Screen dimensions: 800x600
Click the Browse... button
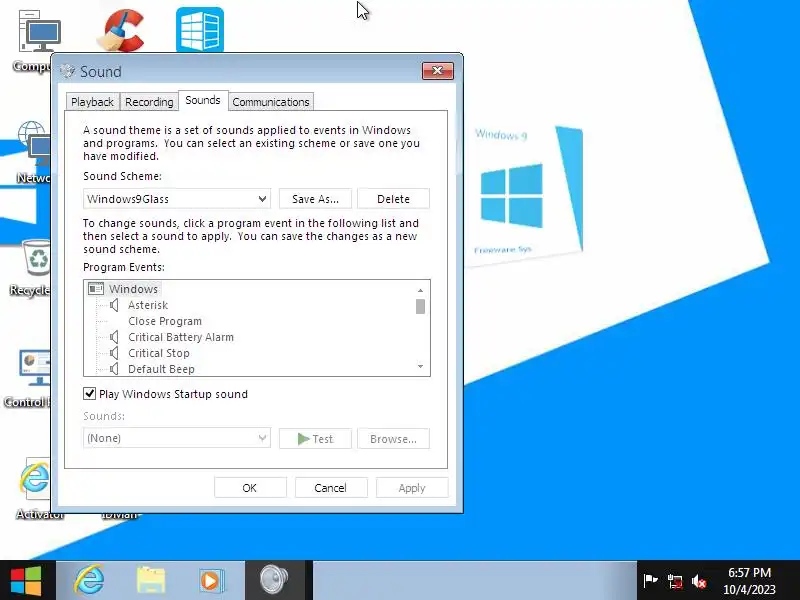[x=393, y=439]
